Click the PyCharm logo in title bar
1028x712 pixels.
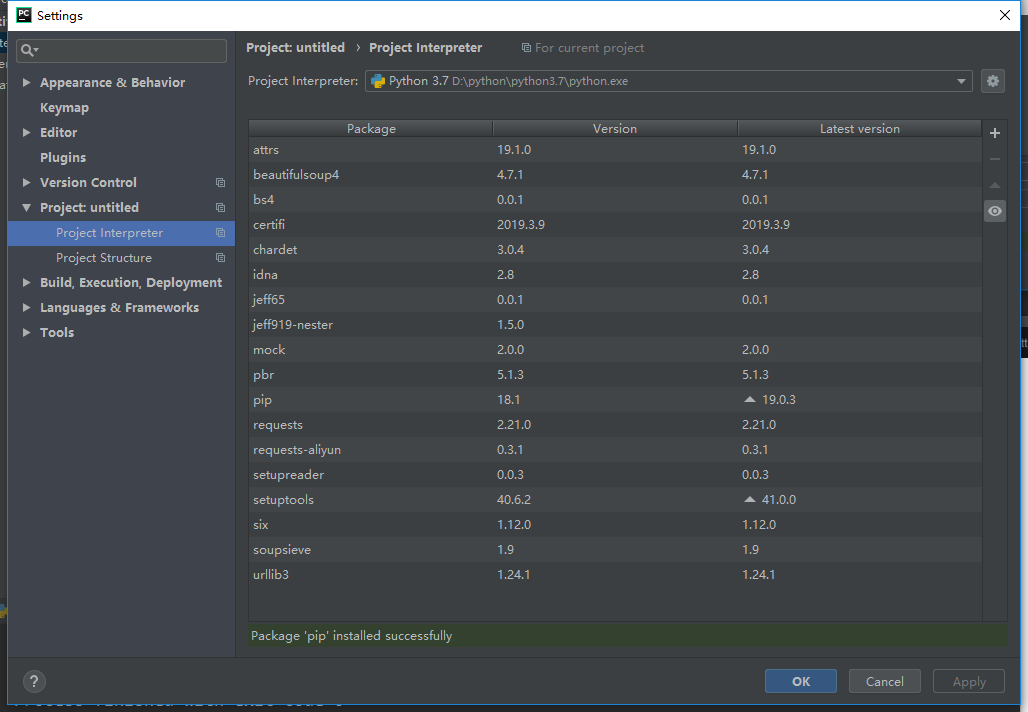(x=24, y=15)
